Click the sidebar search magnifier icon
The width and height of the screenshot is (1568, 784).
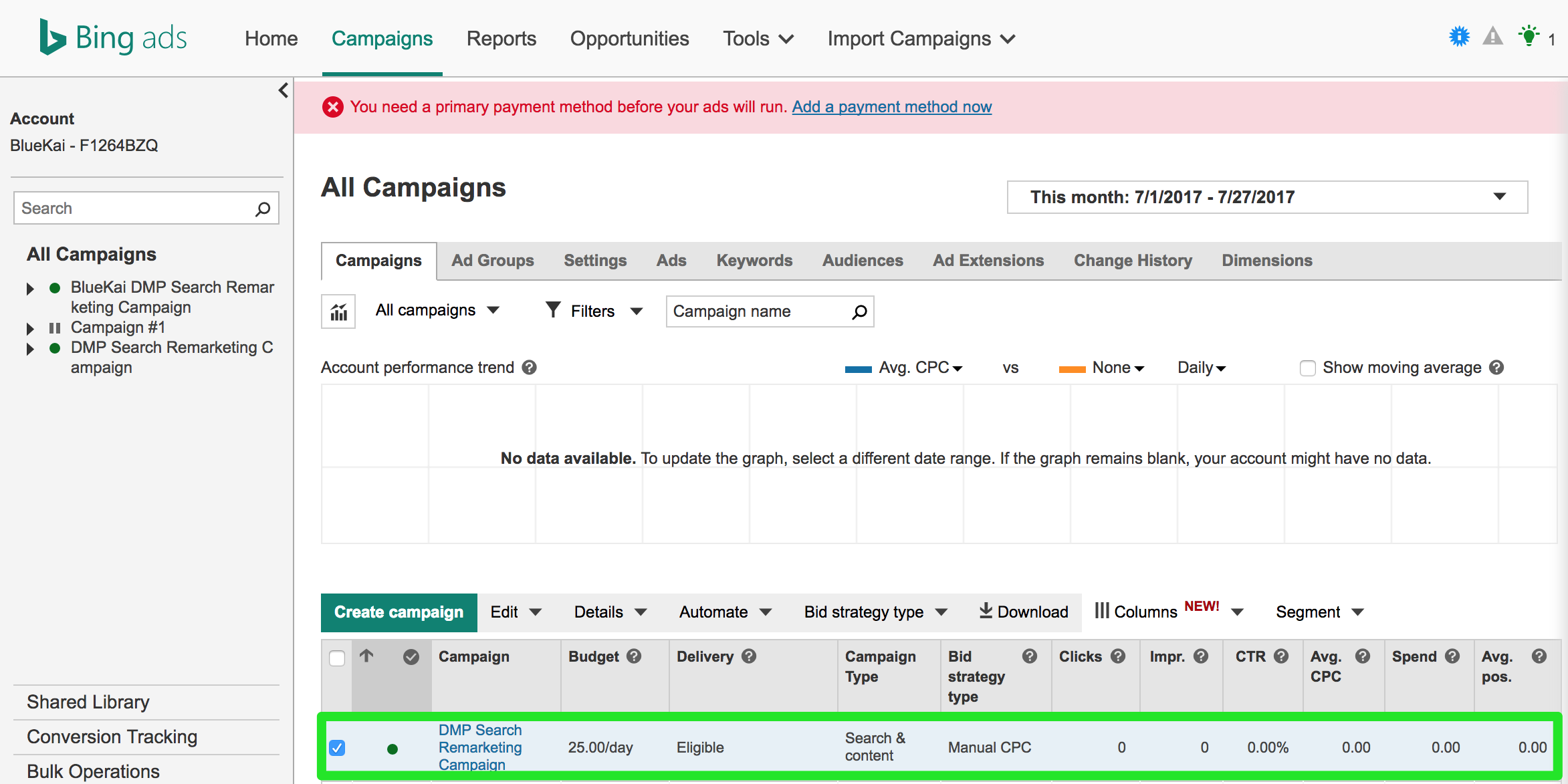pos(263,209)
